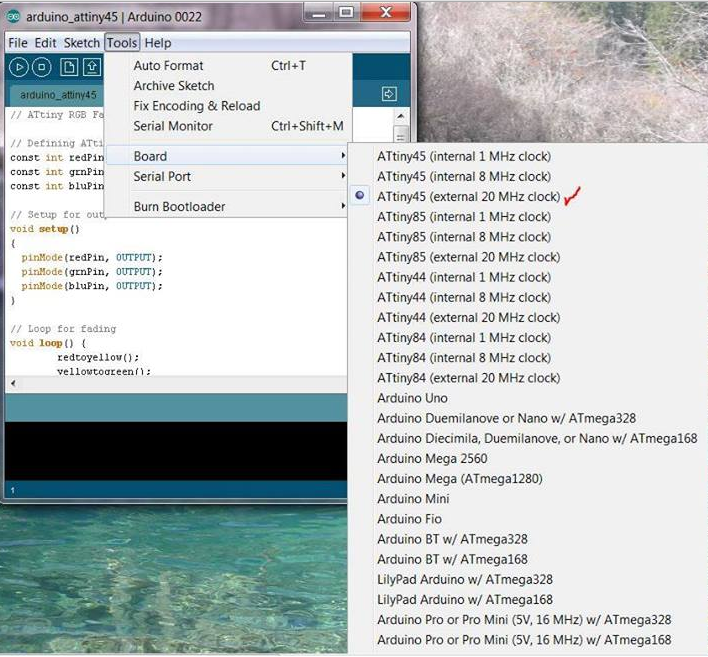708x657 pixels.
Task: Maximize the Arduino 0022 window
Action: click(346, 13)
